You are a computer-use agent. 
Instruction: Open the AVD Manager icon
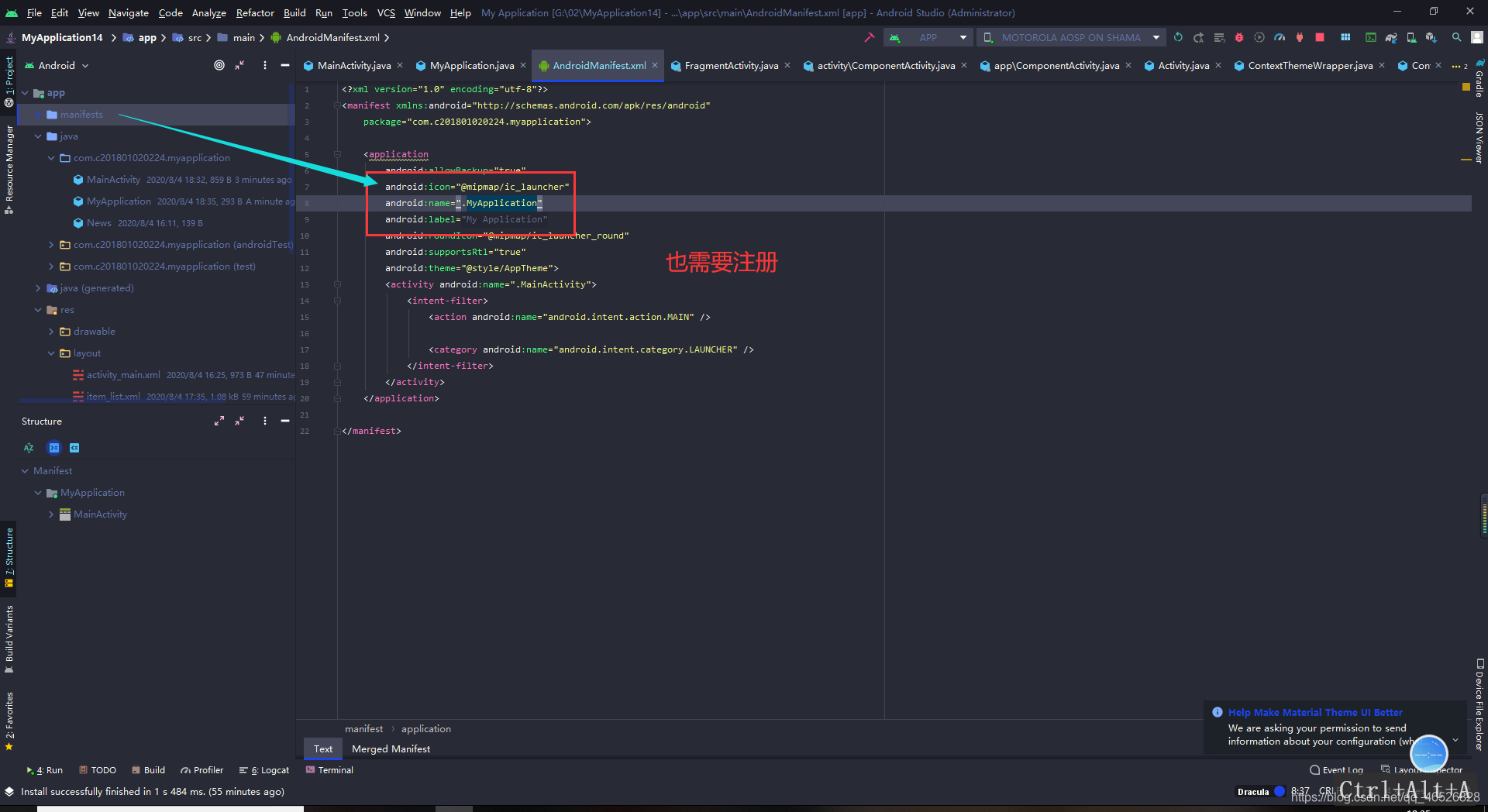pos(1411,37)
